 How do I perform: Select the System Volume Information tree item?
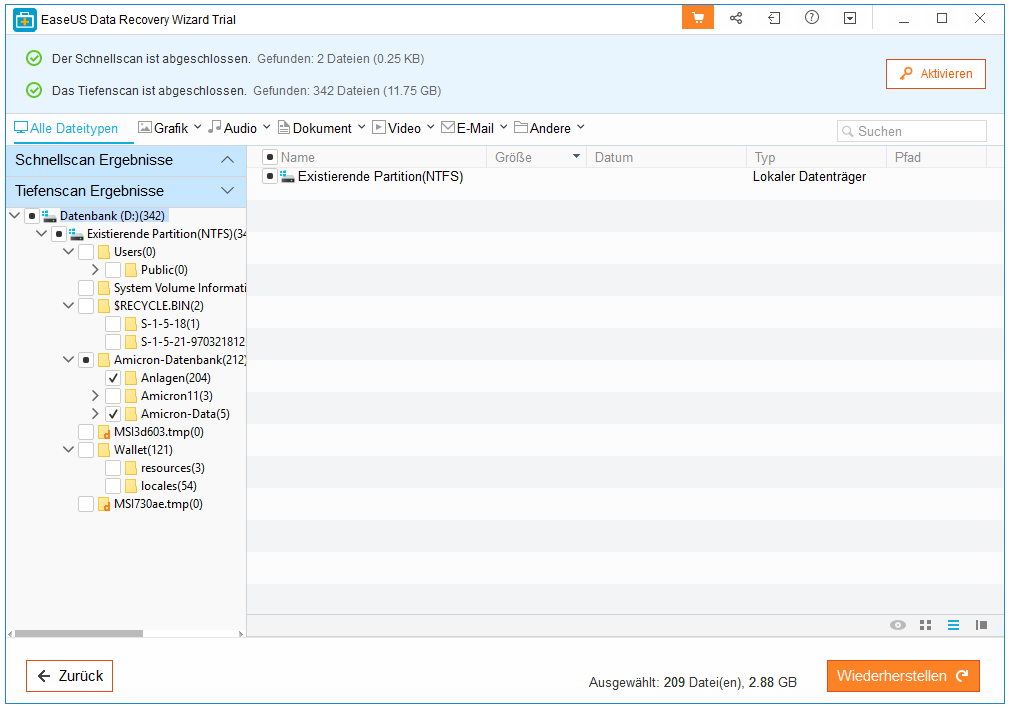click(x=180, y=288)
